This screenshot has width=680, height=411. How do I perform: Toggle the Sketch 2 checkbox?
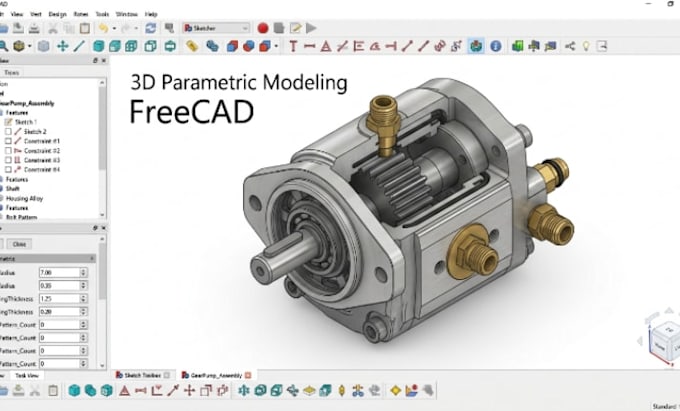pos(8,131)
